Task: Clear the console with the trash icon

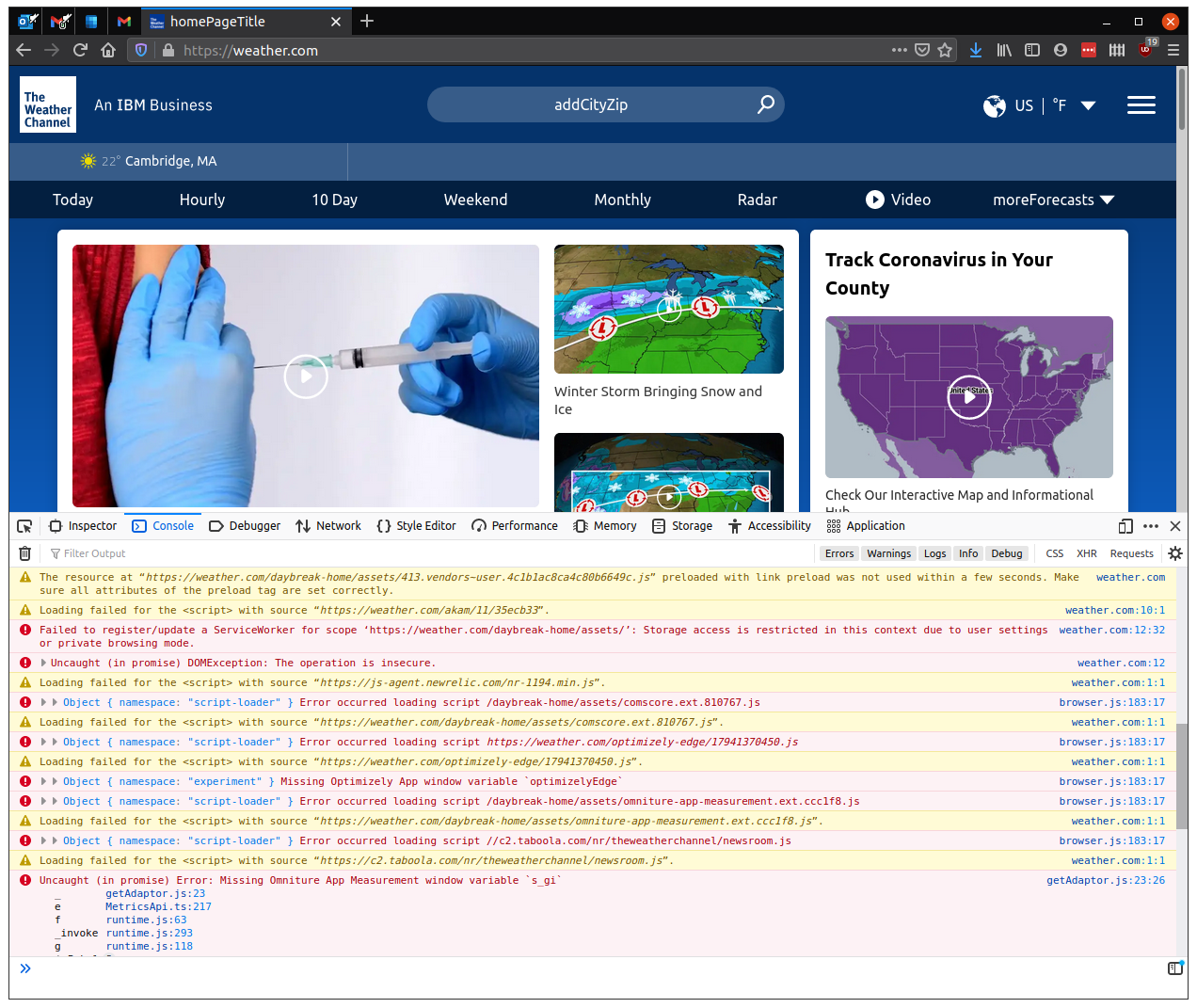Action: click(x=25, y=553)
